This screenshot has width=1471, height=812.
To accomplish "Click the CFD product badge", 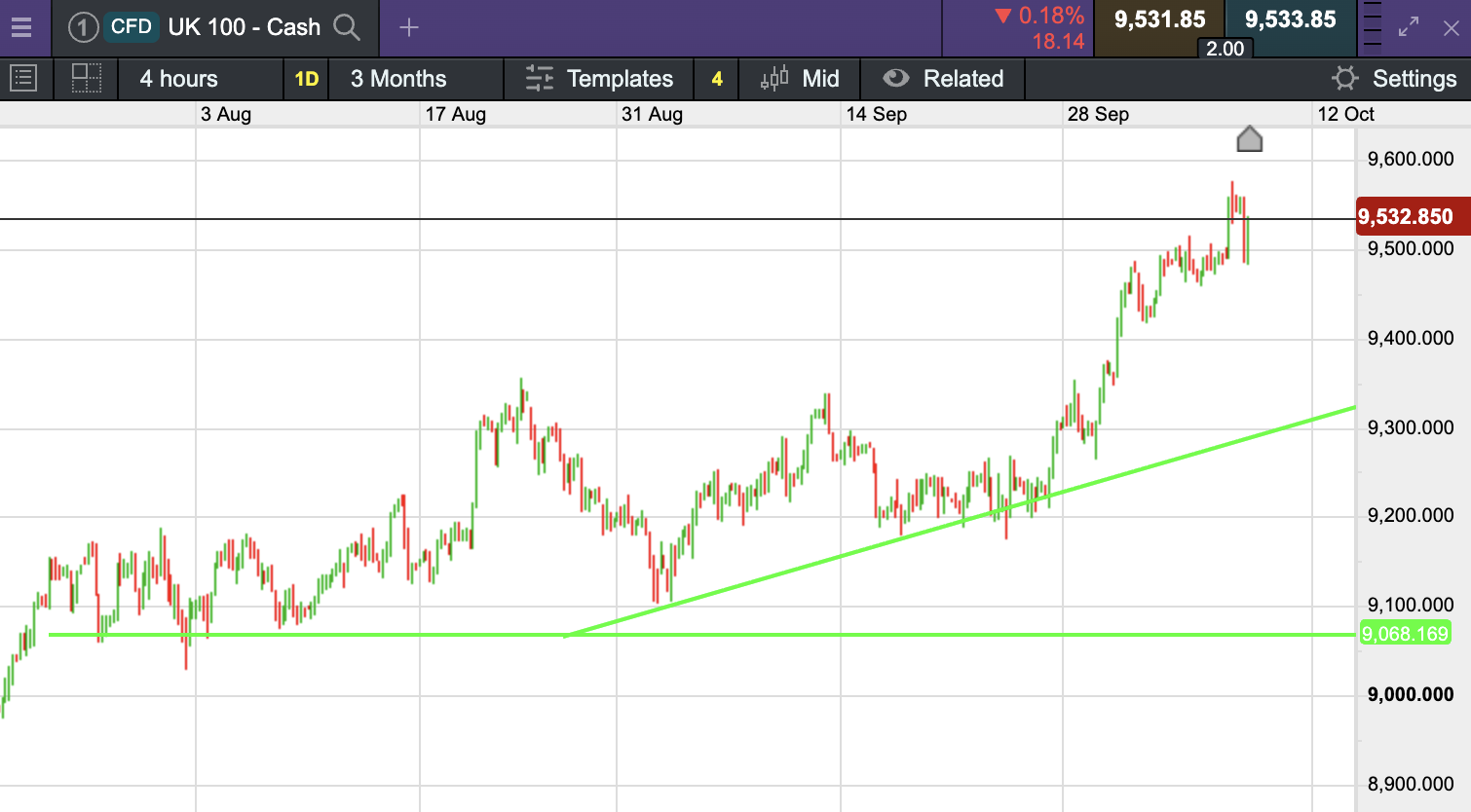I will point(132,26).
